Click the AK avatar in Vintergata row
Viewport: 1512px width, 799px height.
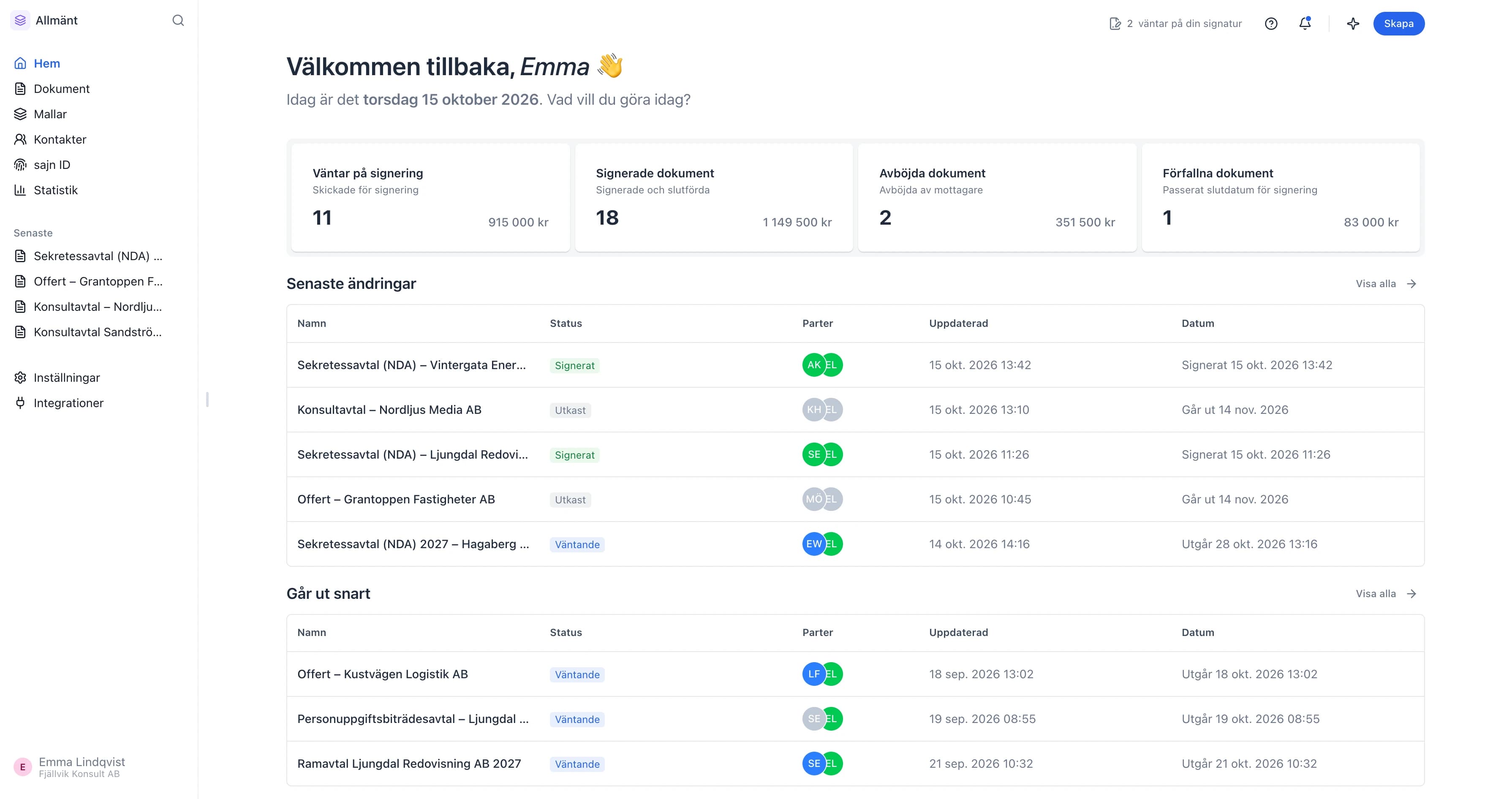(813, 365)
